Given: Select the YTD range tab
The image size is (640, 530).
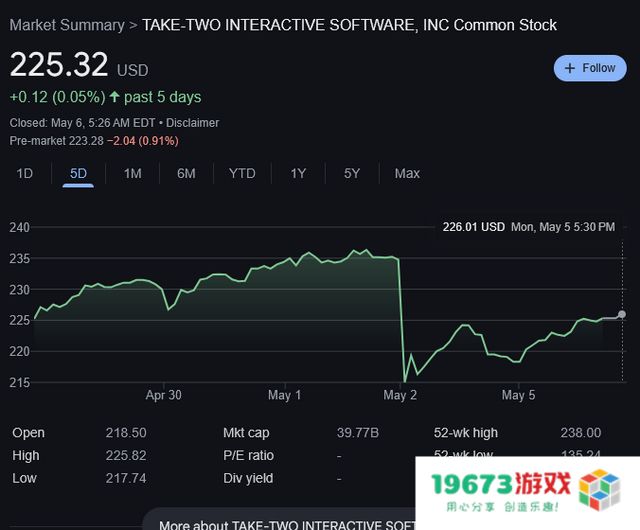Looking at the screenshot, I should pyautogui.click(x=242, y=174).
